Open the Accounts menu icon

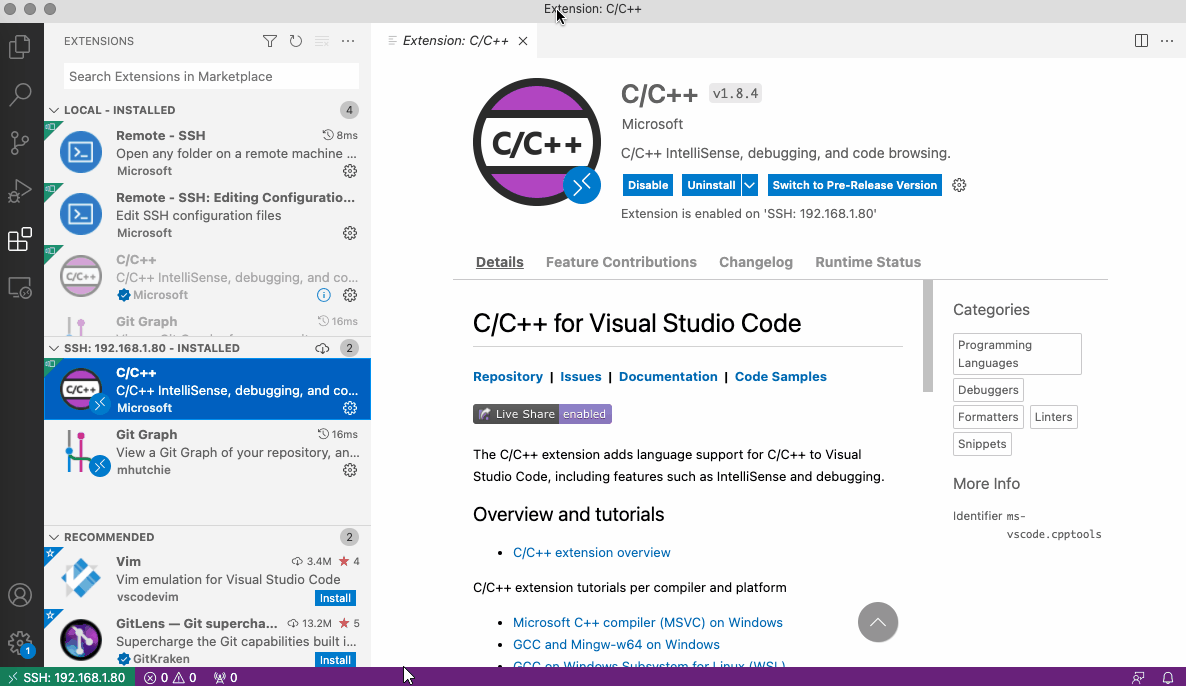tap(20, 595)
